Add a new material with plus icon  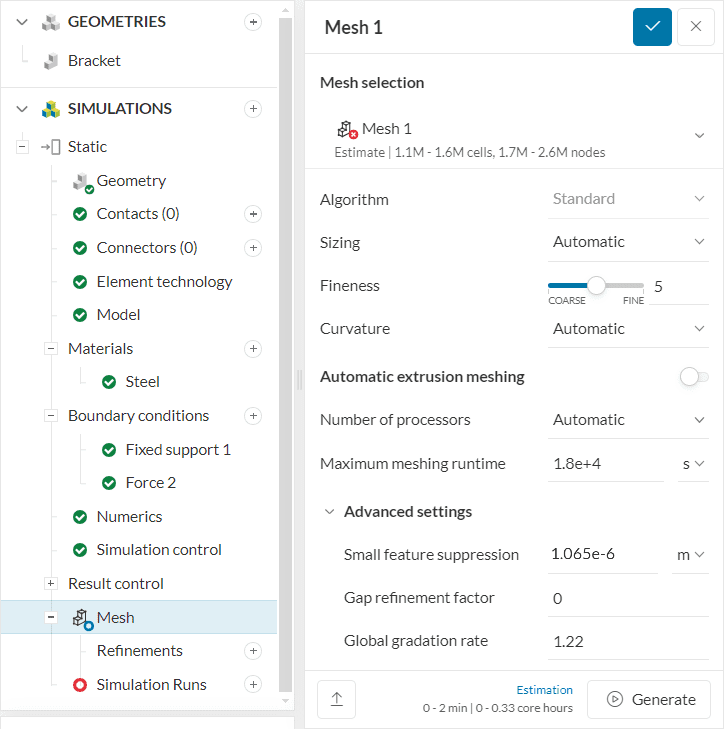tap(253, 349)
